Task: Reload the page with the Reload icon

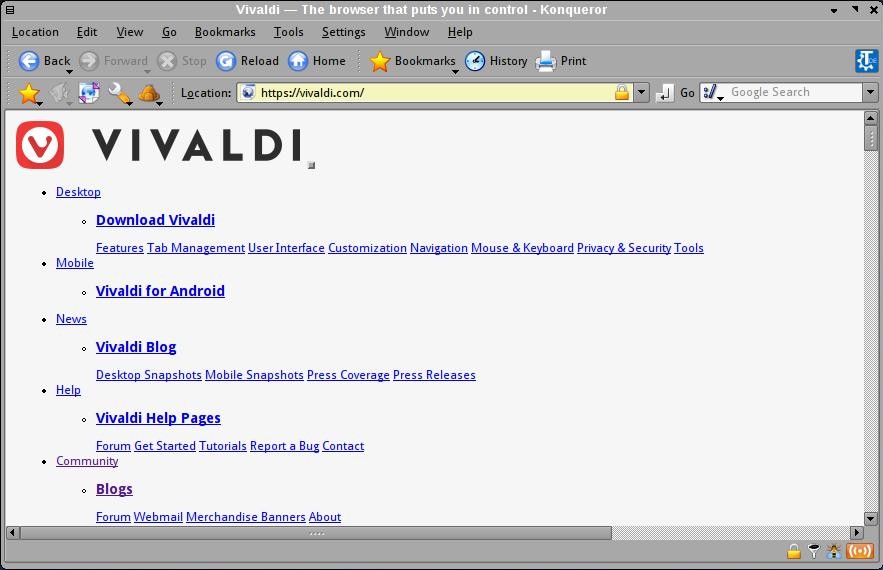Action: (x=226, y=61)
